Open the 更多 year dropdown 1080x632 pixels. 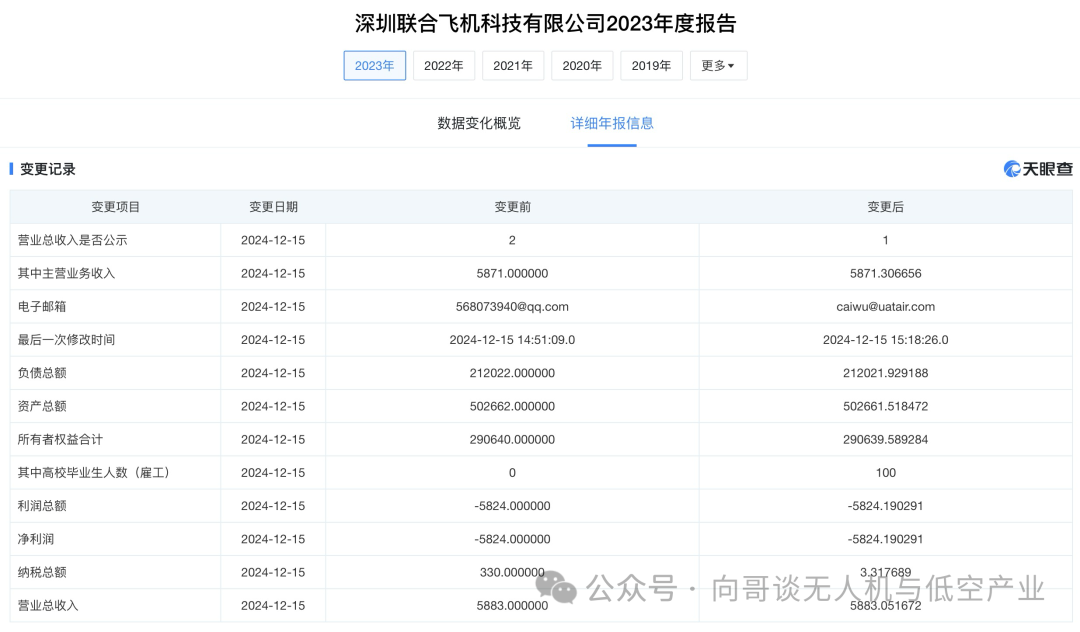pyautogui.click(x=718, y=65)
